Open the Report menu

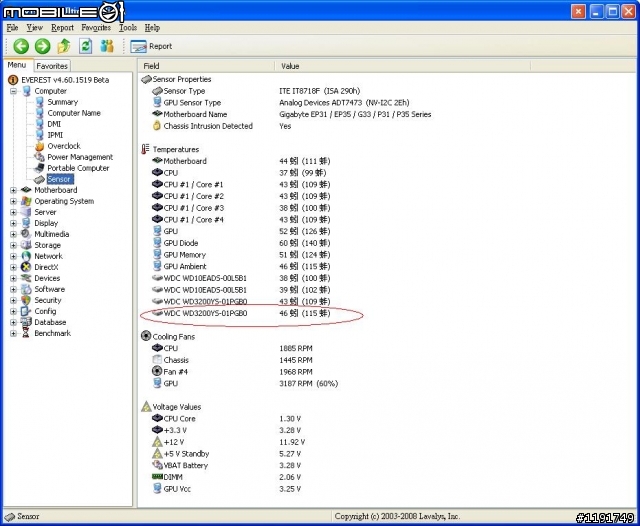click(x=62, y=28)
